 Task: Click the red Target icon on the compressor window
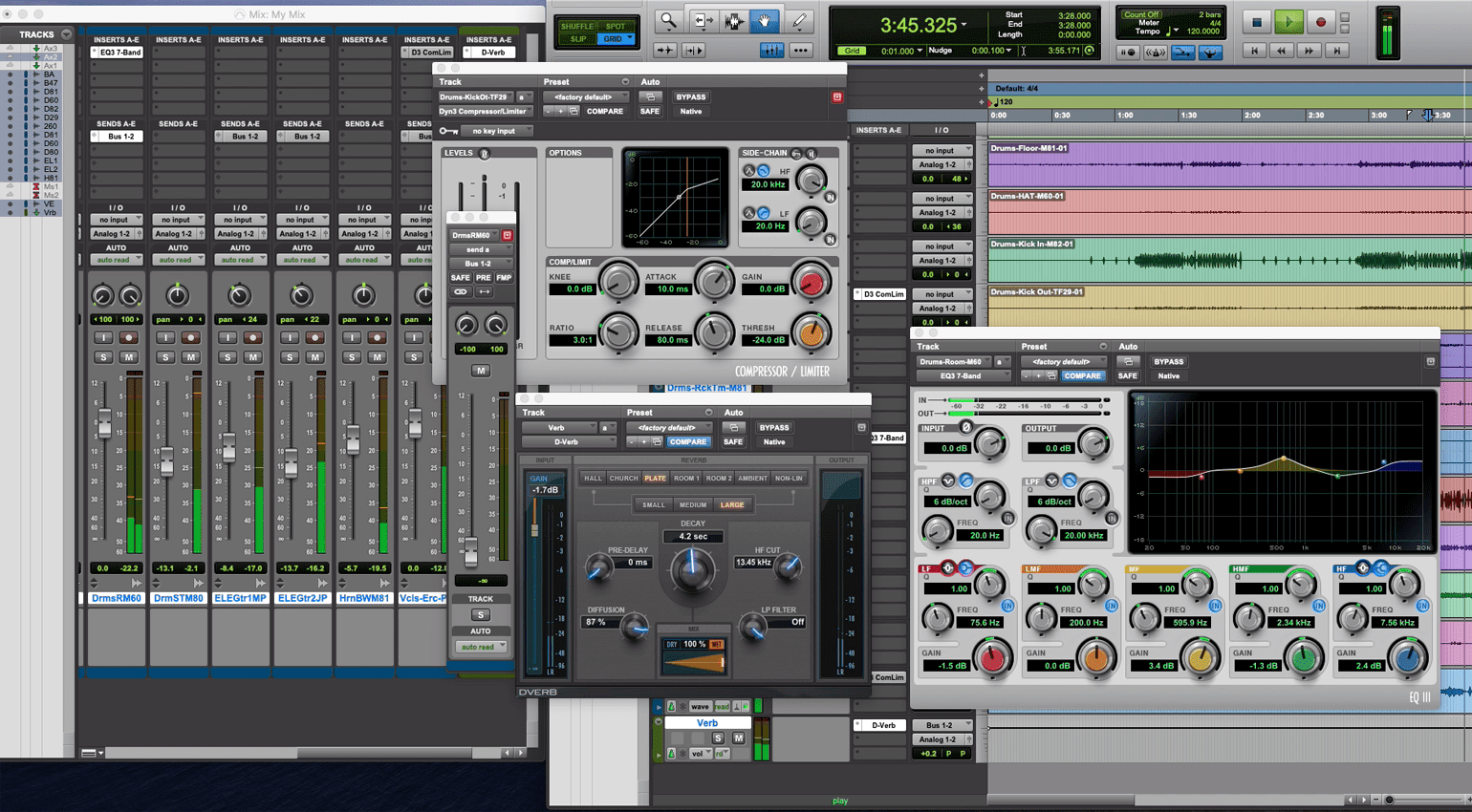(x=838, y=96)
